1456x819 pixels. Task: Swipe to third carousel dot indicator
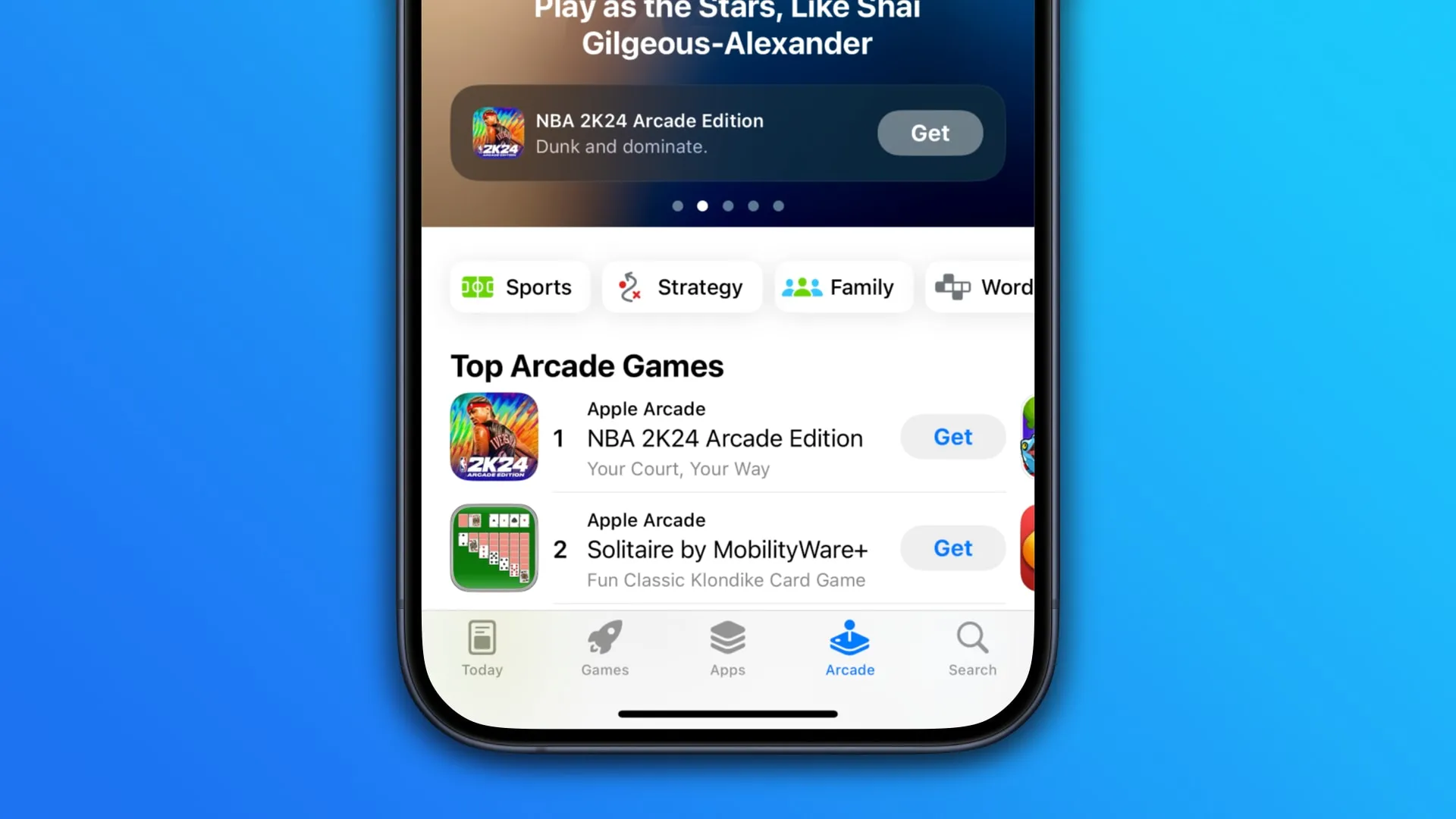727,205
